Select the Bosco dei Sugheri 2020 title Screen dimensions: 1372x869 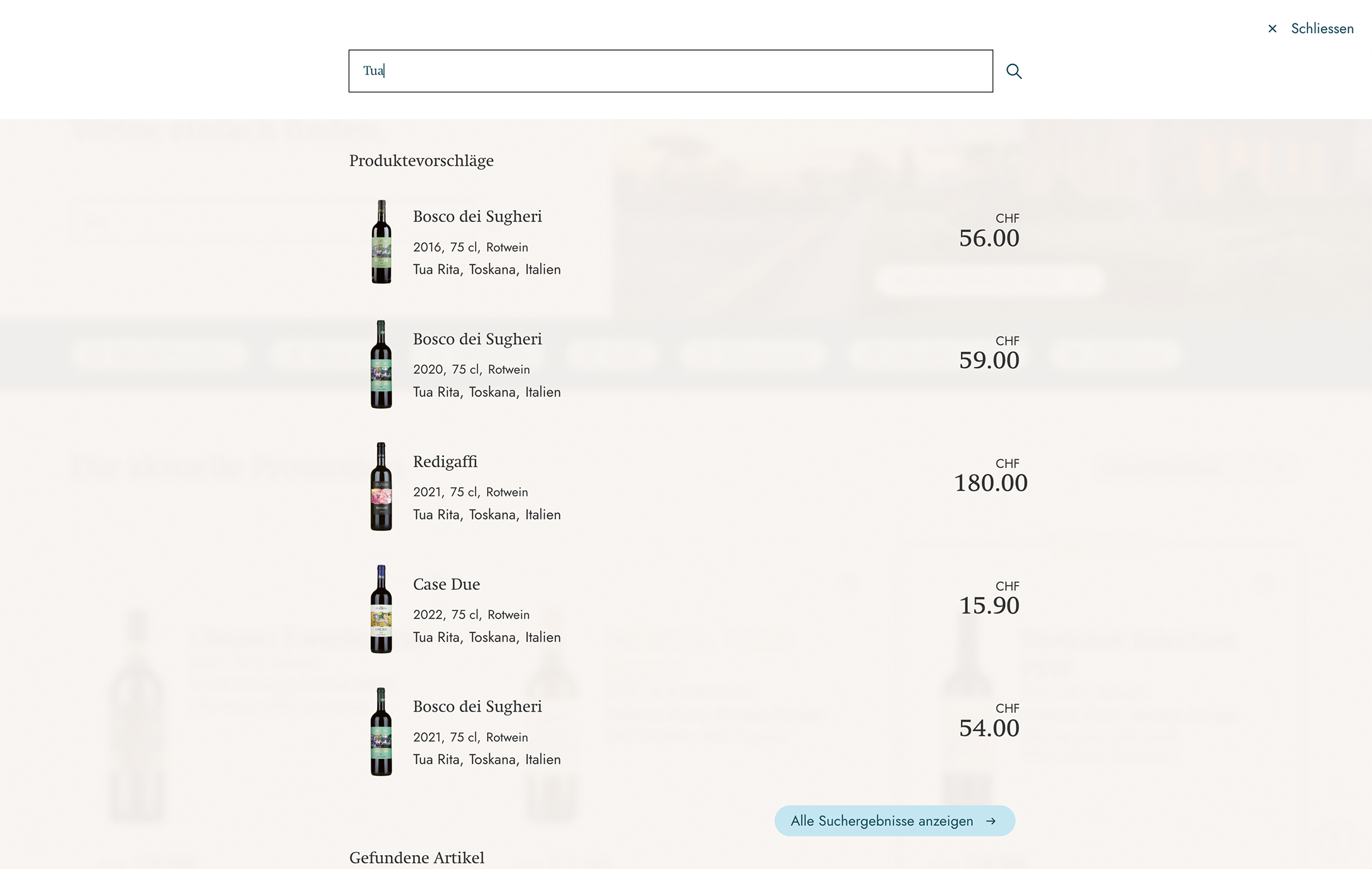tap(478, 339)
